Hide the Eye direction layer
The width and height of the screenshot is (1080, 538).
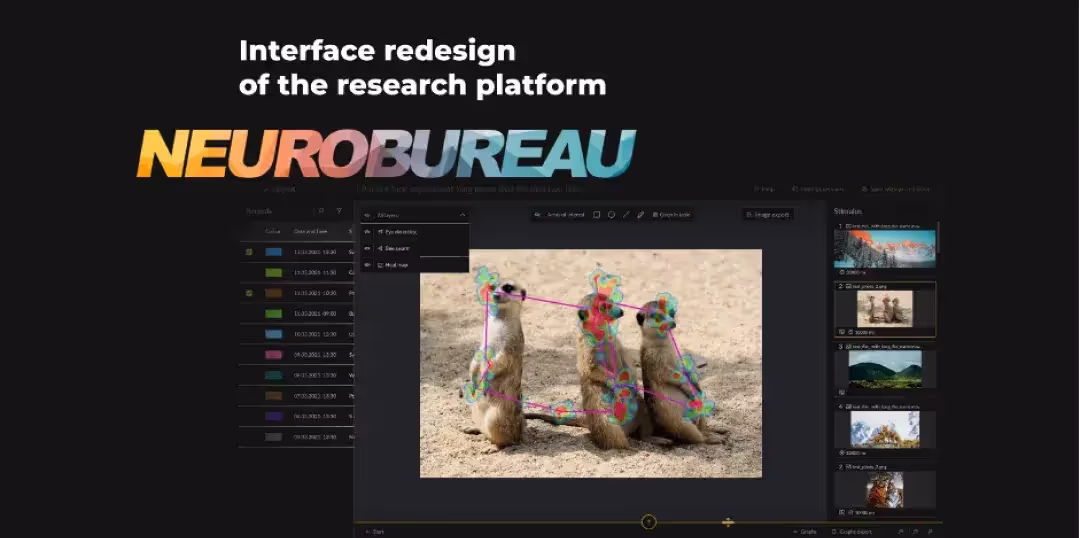point(368,231)
